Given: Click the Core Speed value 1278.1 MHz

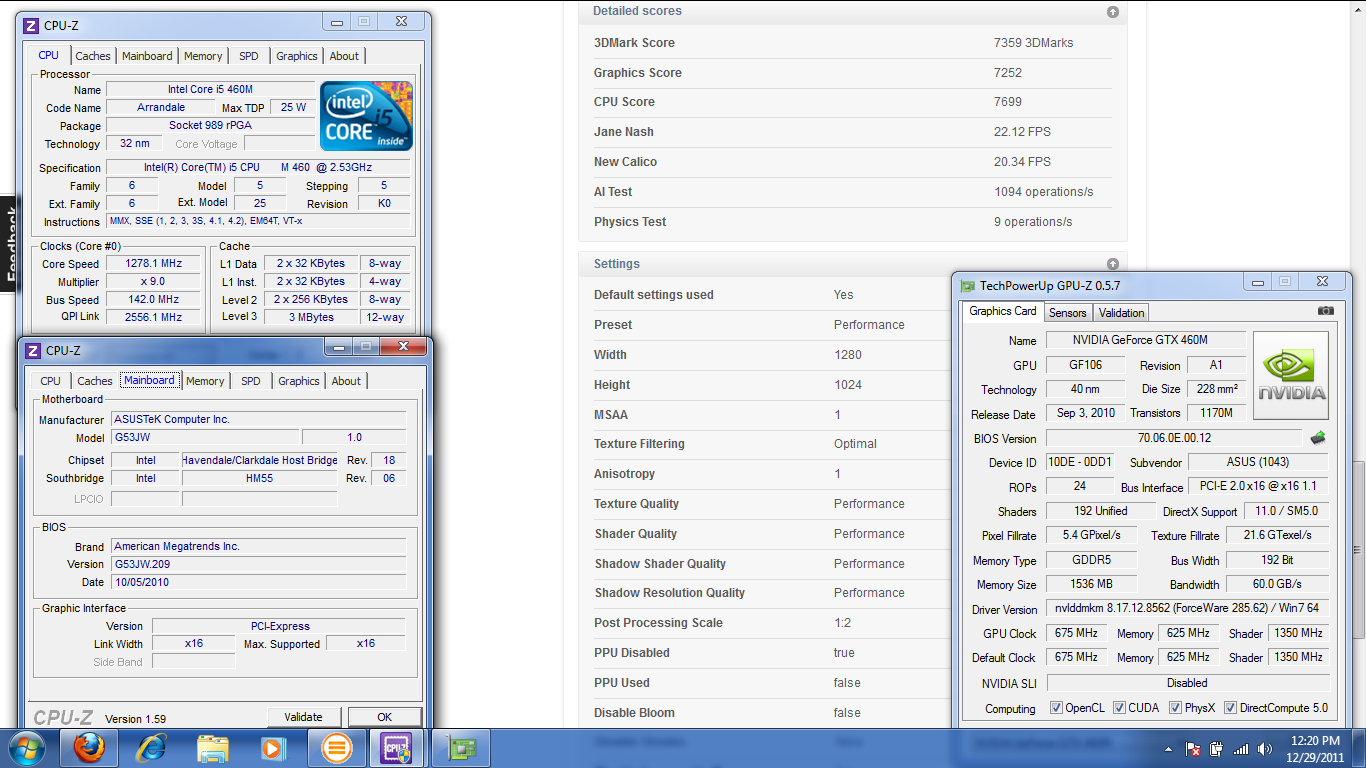Looking at the screenshot, I should click(154, 264).
